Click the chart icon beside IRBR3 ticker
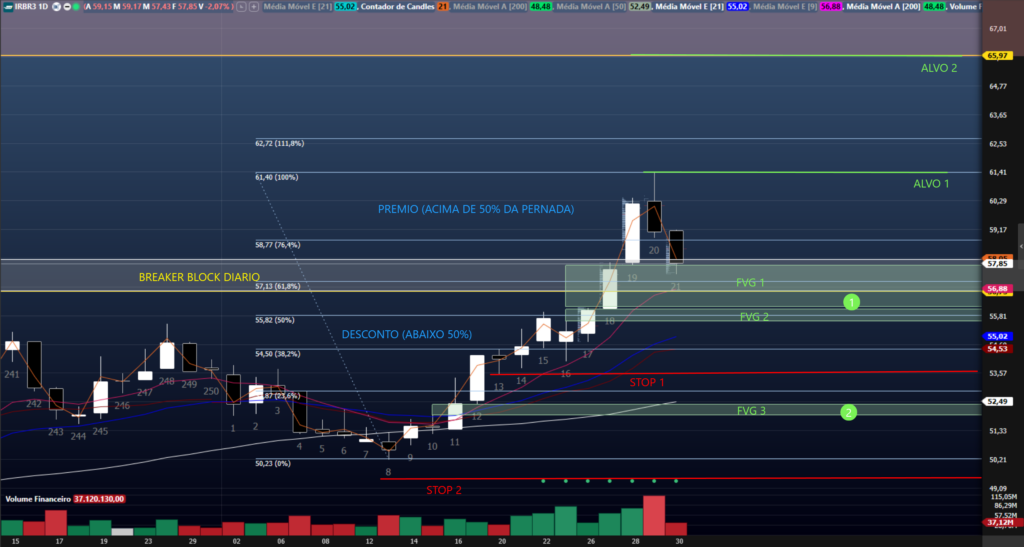This screenshot has width=1024, height=547. coord(6,6)
